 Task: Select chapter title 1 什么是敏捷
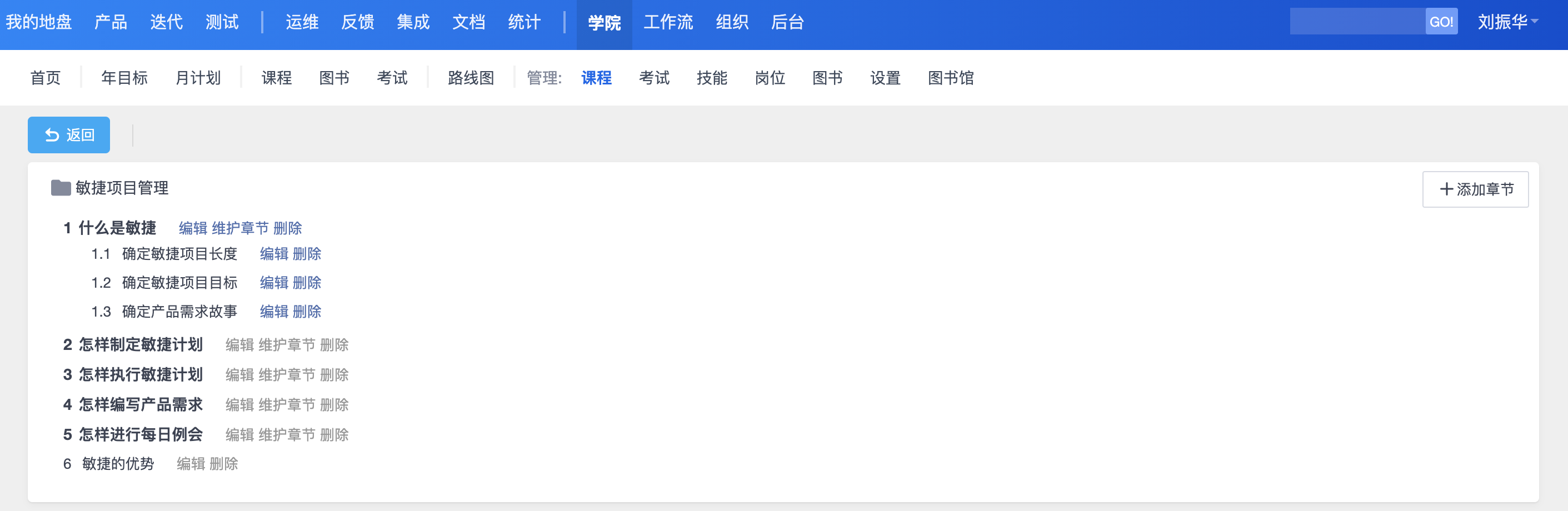point(110,228)
